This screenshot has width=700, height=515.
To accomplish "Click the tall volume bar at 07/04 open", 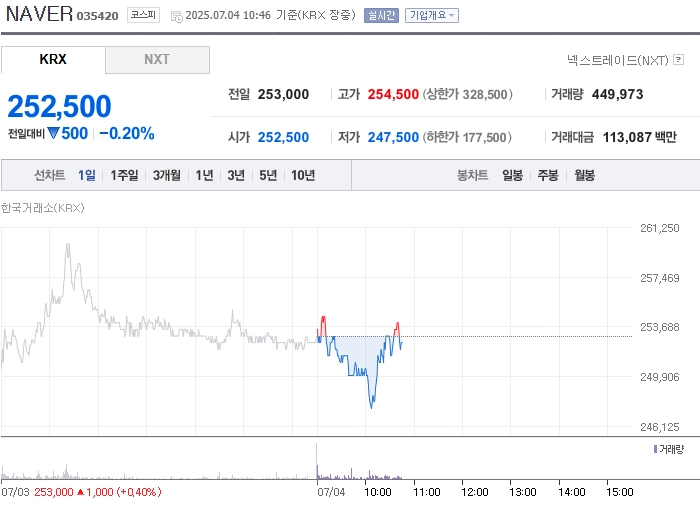I will pyautogui.click(x=317, y=461).
